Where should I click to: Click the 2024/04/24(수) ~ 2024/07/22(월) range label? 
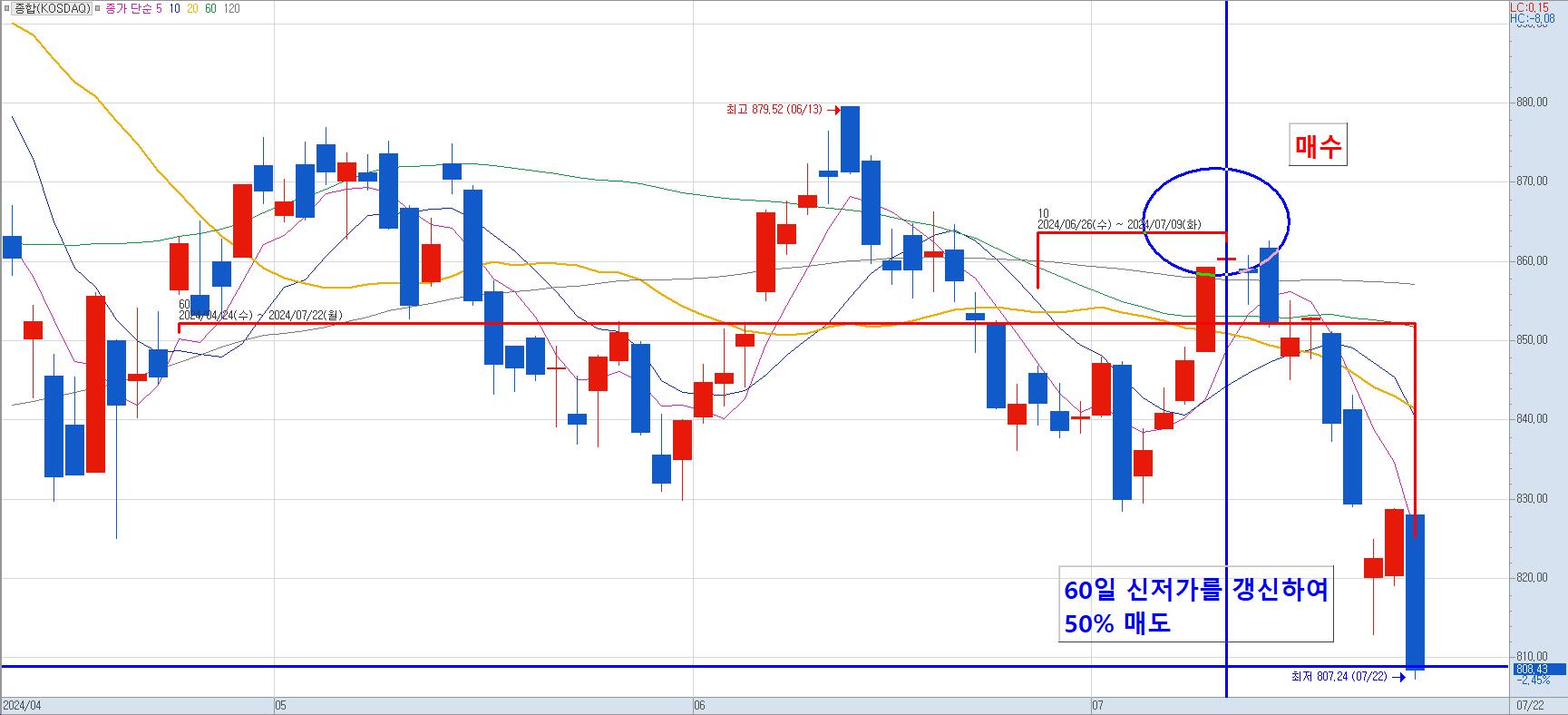point(262,314)
